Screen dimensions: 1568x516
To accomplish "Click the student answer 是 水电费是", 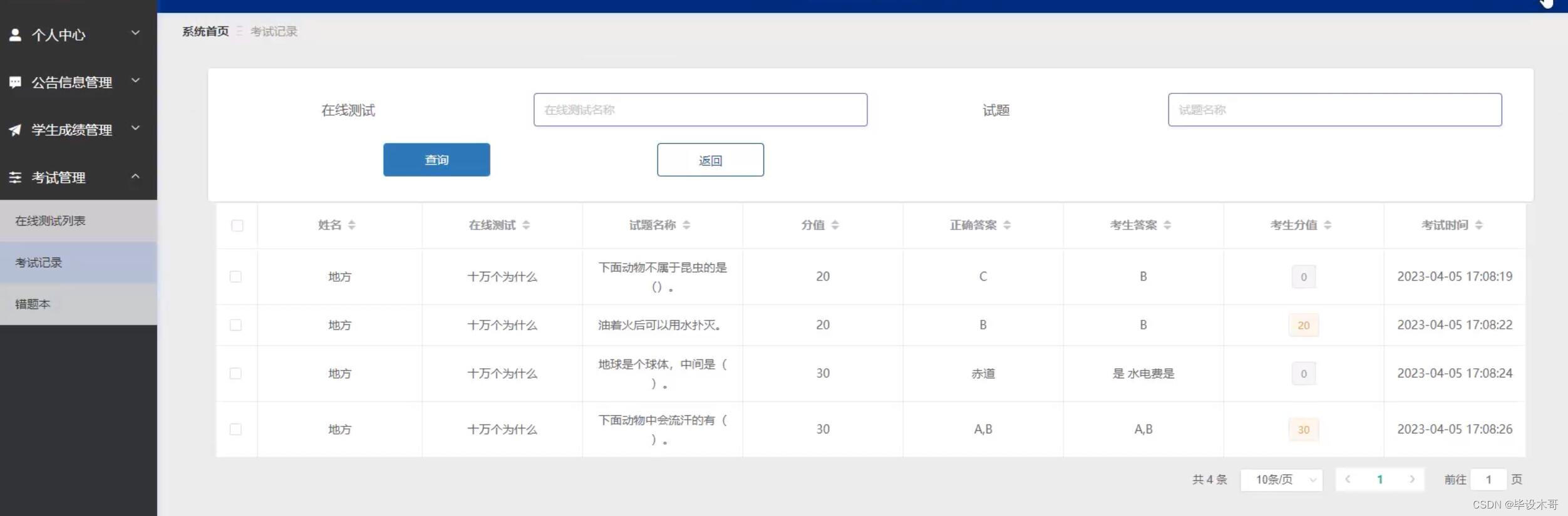I will (1143, 374).
